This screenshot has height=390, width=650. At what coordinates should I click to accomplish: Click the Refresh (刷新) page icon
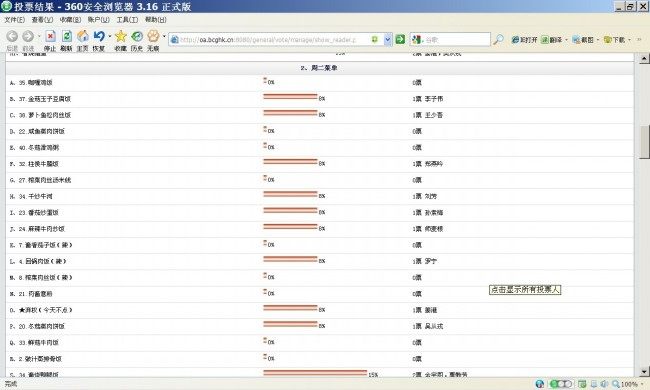tap(66, 36)
